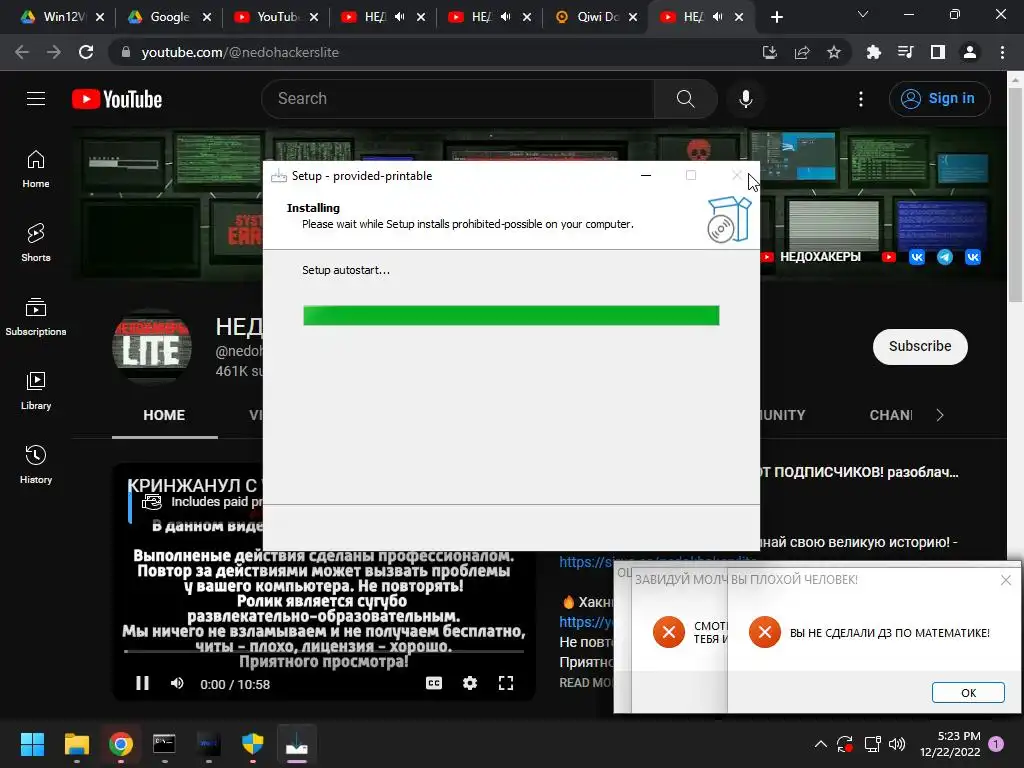Click the YouTube logo
The image size is (1024, 768).
coord(117,99)
